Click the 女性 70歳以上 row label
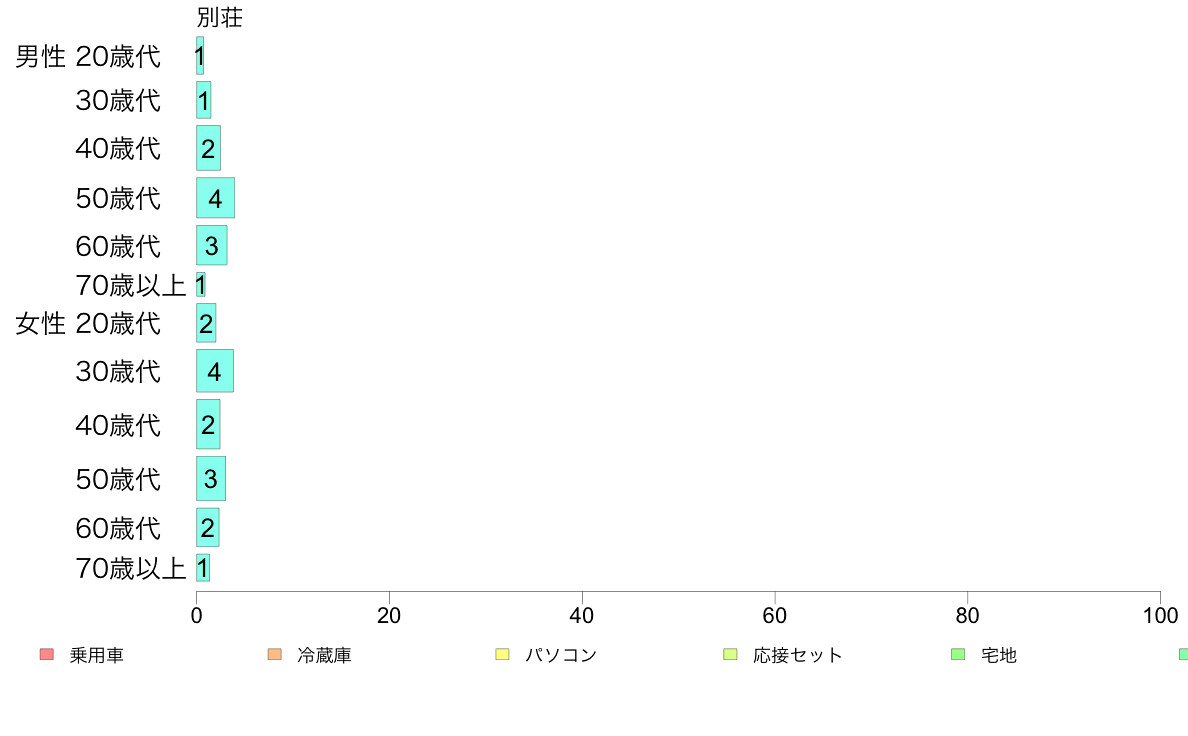The width and height of the screenshot is (1188, 736). [130, 568]
